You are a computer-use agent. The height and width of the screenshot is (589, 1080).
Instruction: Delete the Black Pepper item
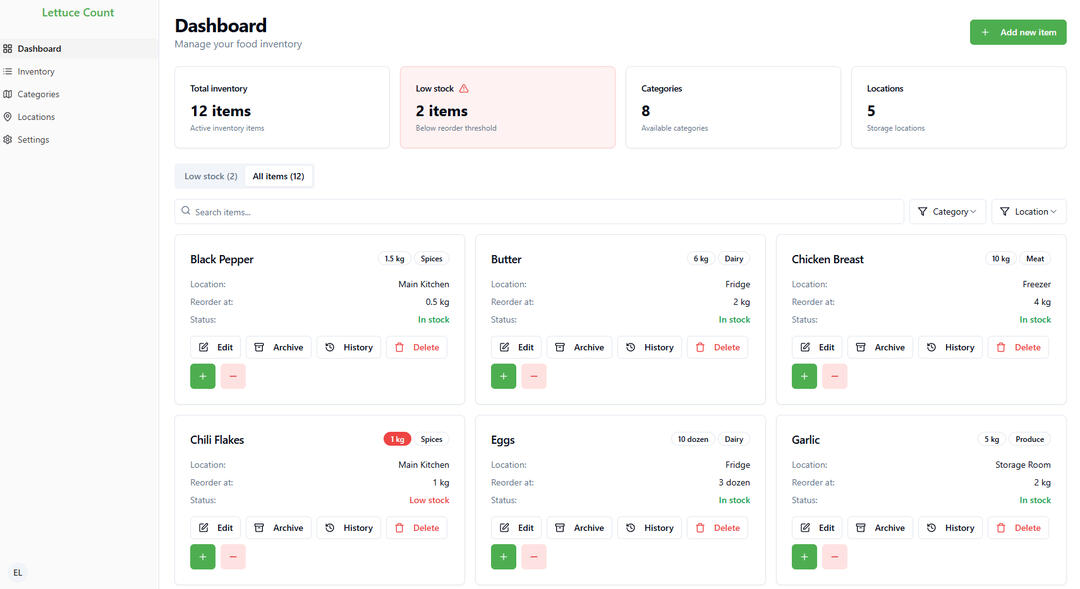[416, 347]
